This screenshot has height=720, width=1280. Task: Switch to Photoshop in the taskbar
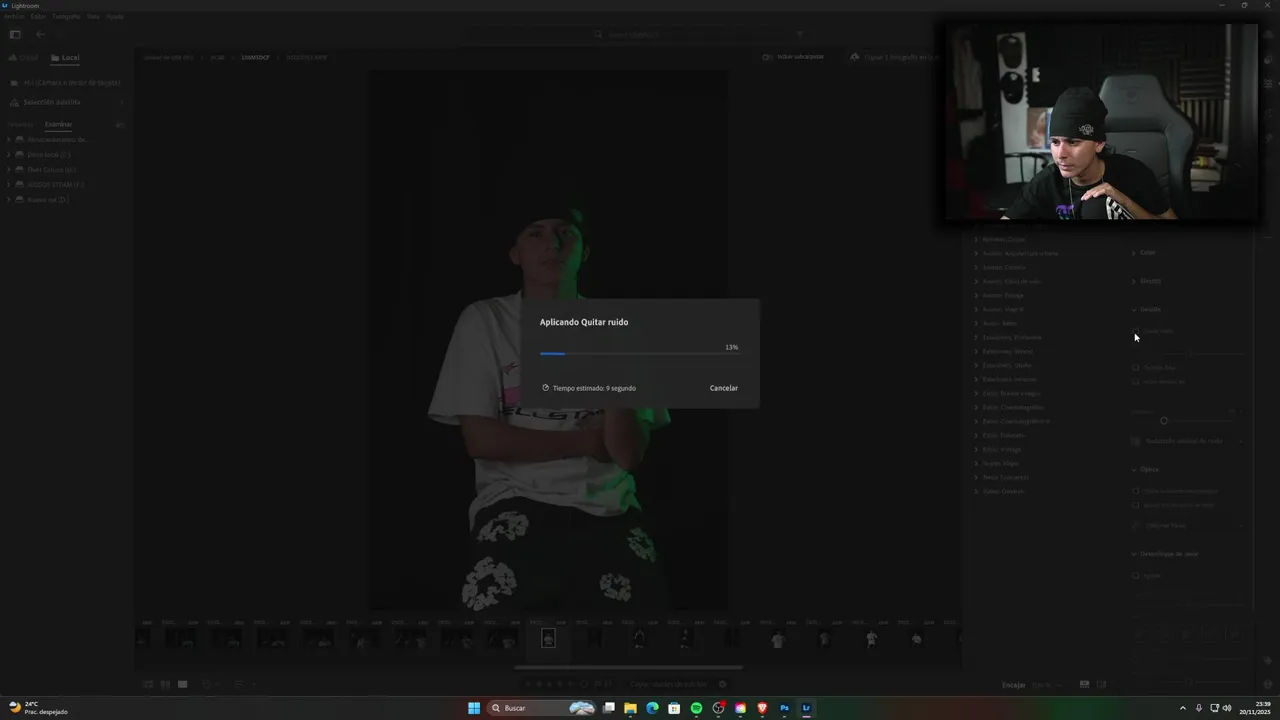pos(784,708)
